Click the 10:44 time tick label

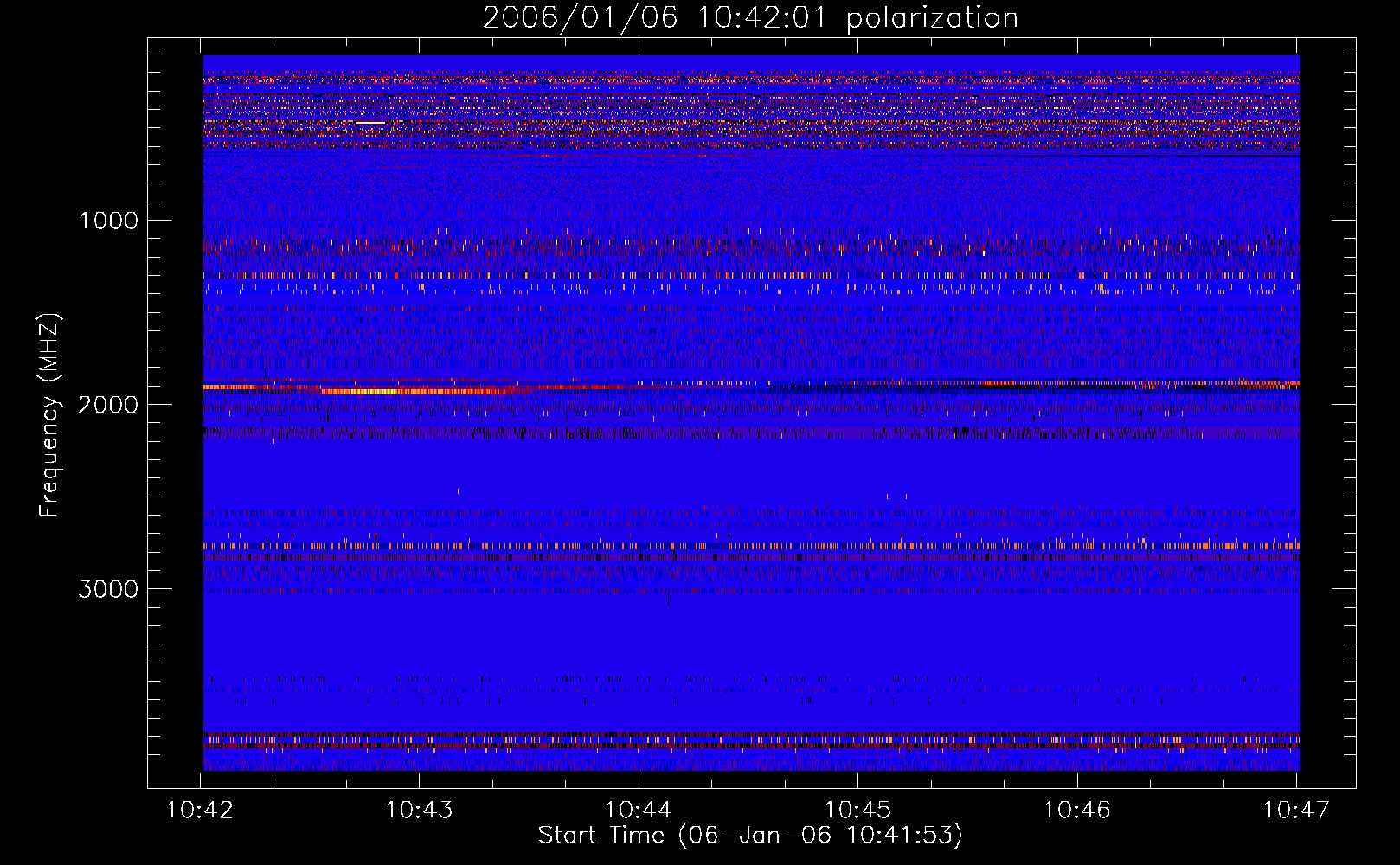click(x=639, y=810)
